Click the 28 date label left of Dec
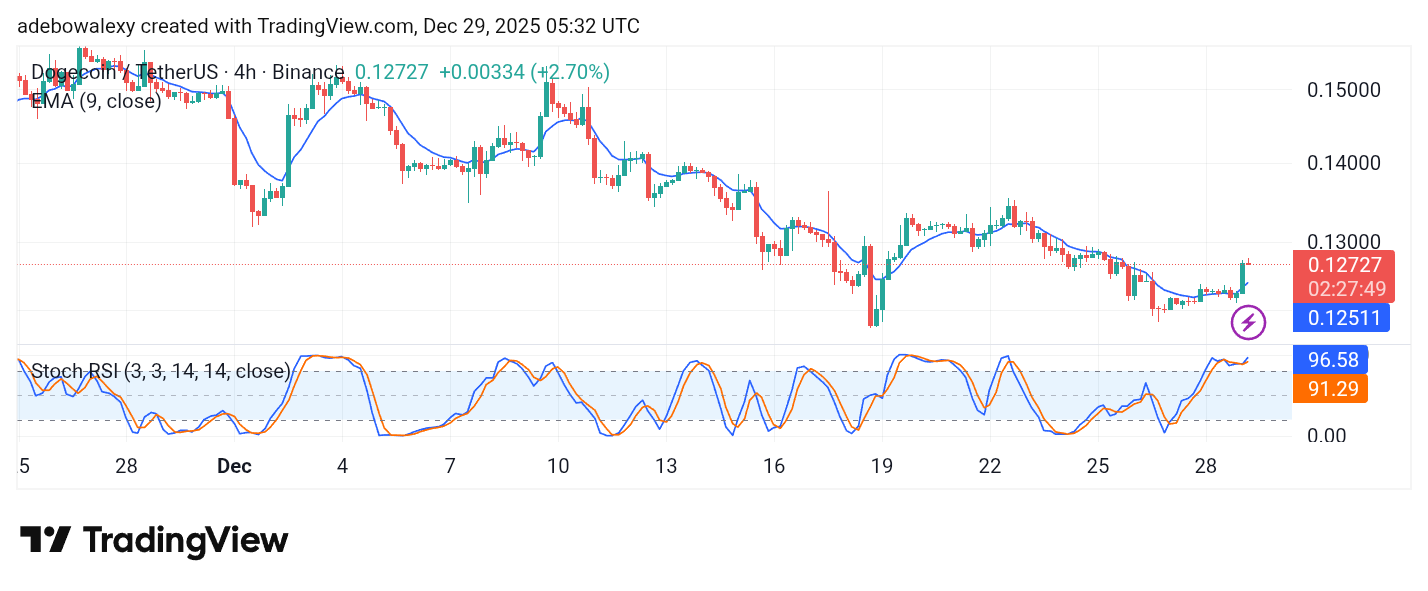Image resolution: width=1428 pixels, height=591 pixels. coord(126,466)
